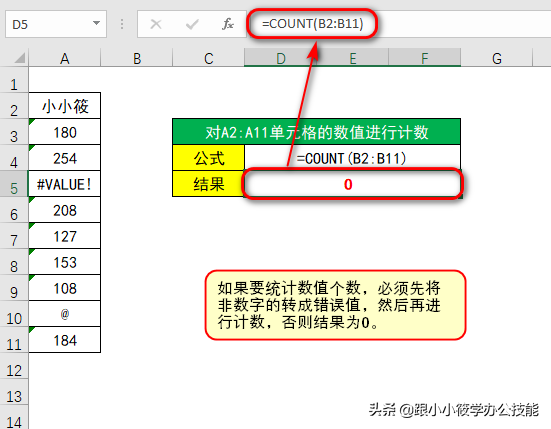Click cell containing 小小筱
551x429 pixels.
(65, 106)
